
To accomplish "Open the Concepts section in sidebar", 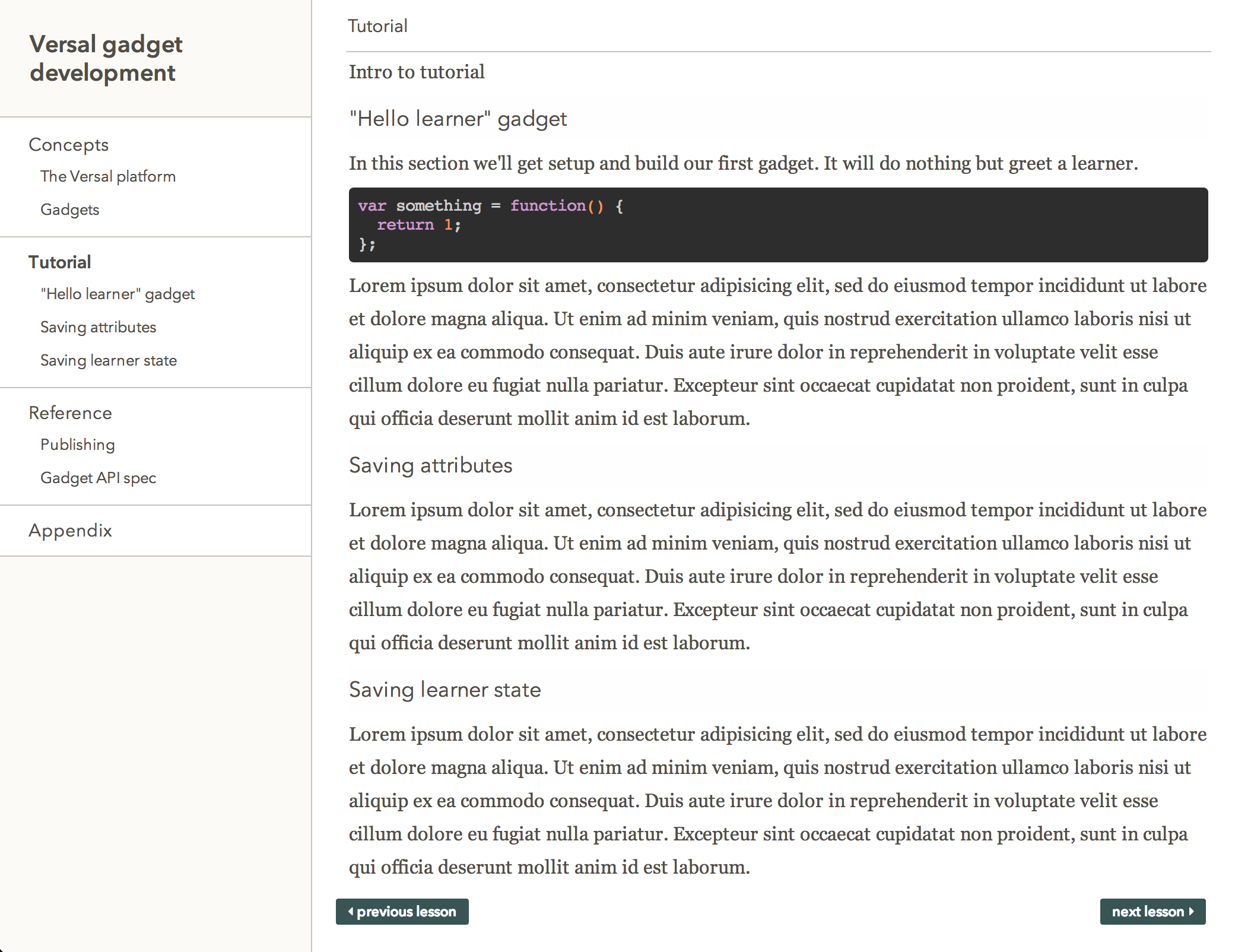I will 69,145.
